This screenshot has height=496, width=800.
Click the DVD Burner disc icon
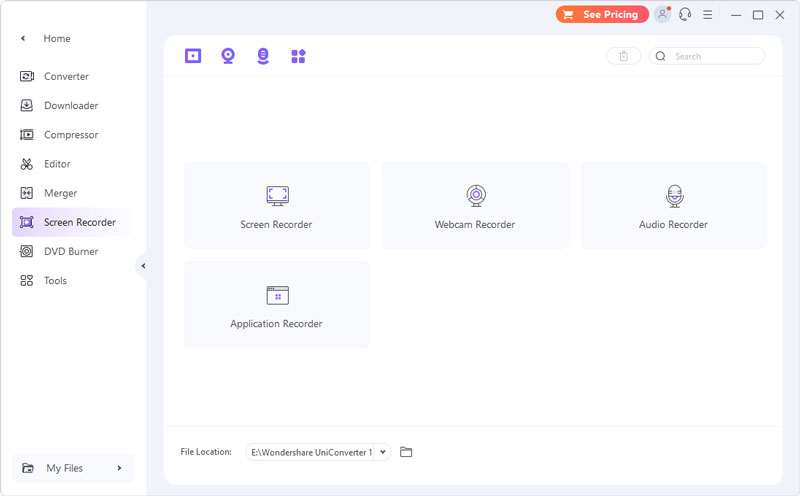pos(27,251)
